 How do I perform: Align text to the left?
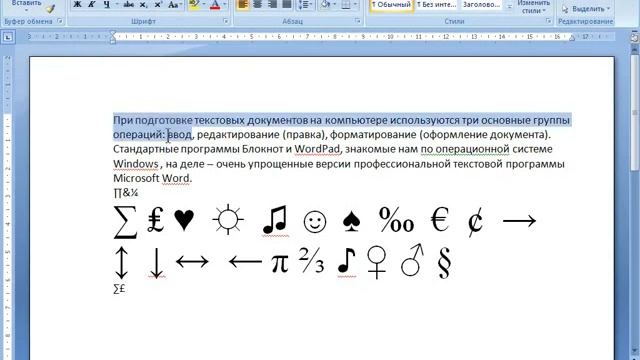242,5
